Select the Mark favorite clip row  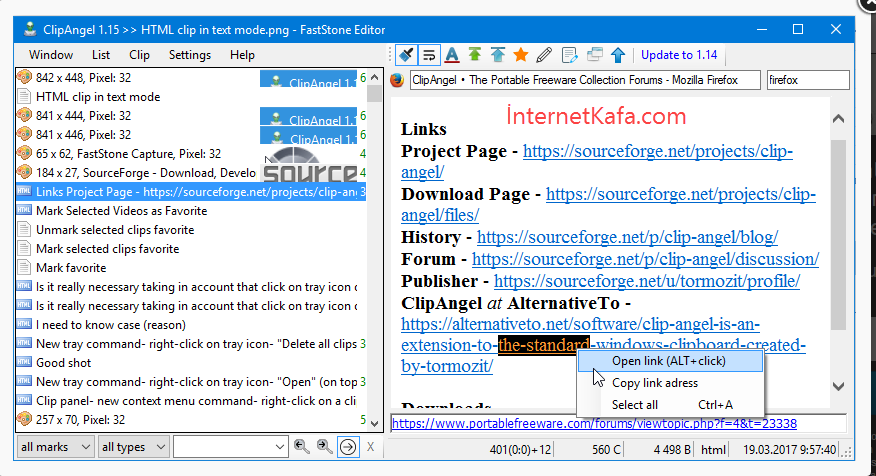pyautogui.click(x=191, y=268)
